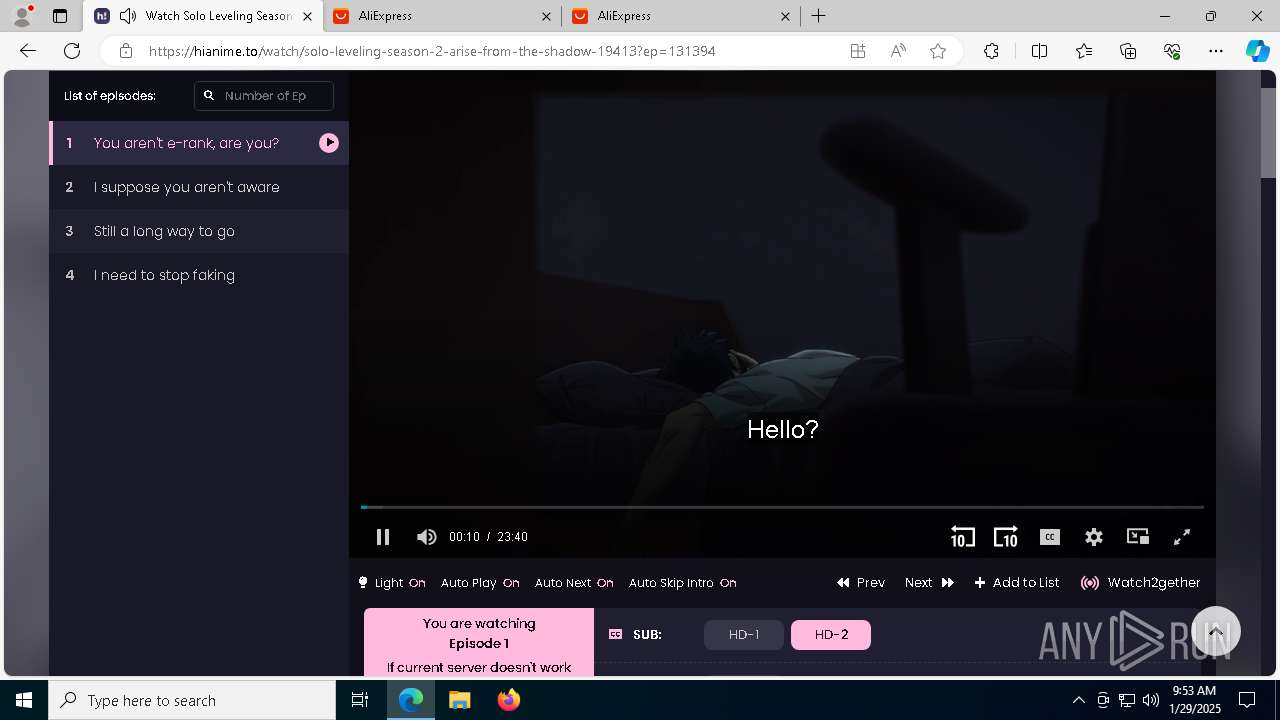Open Edge settings and more menu

point(1216,51)
